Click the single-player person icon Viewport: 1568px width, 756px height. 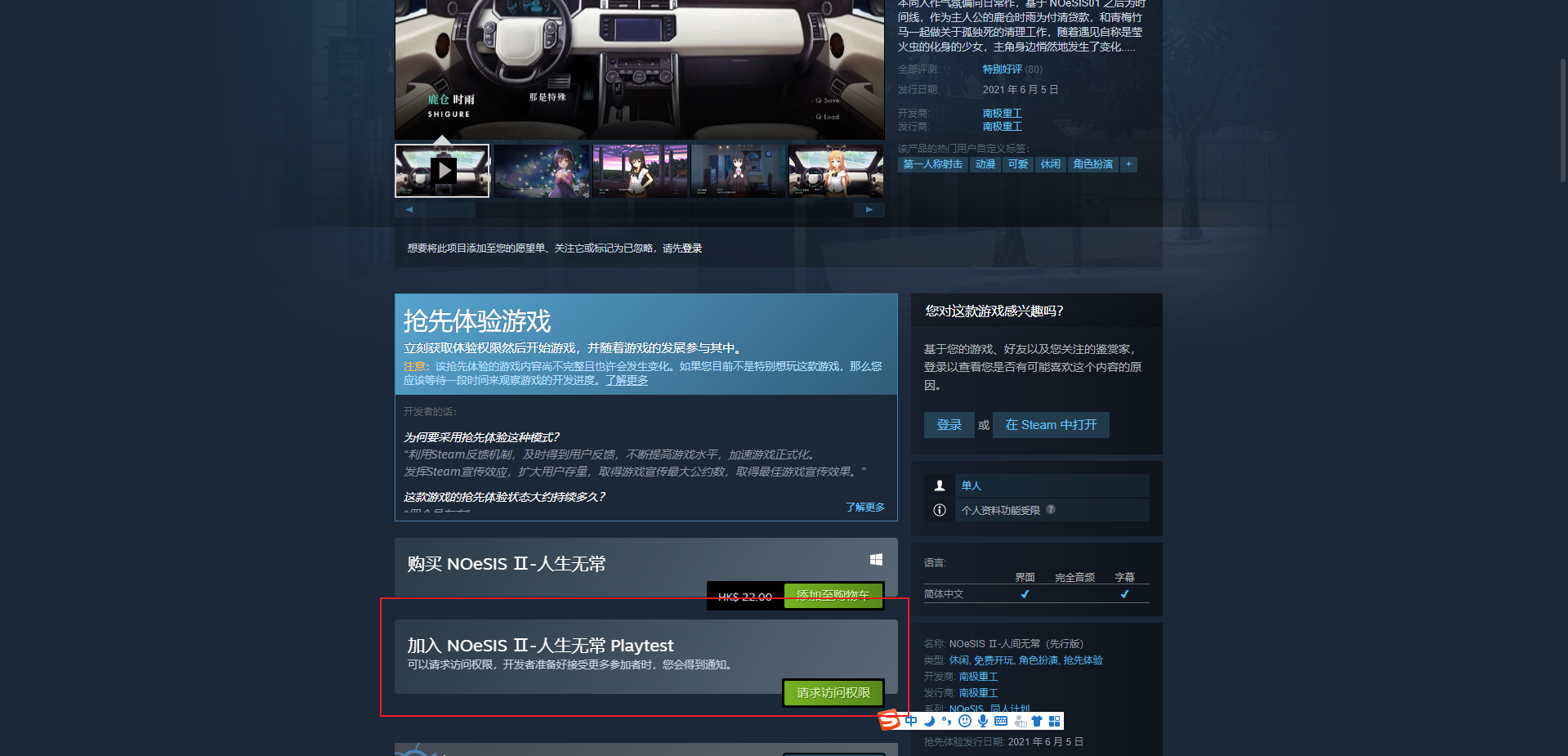tap(940, 485)
